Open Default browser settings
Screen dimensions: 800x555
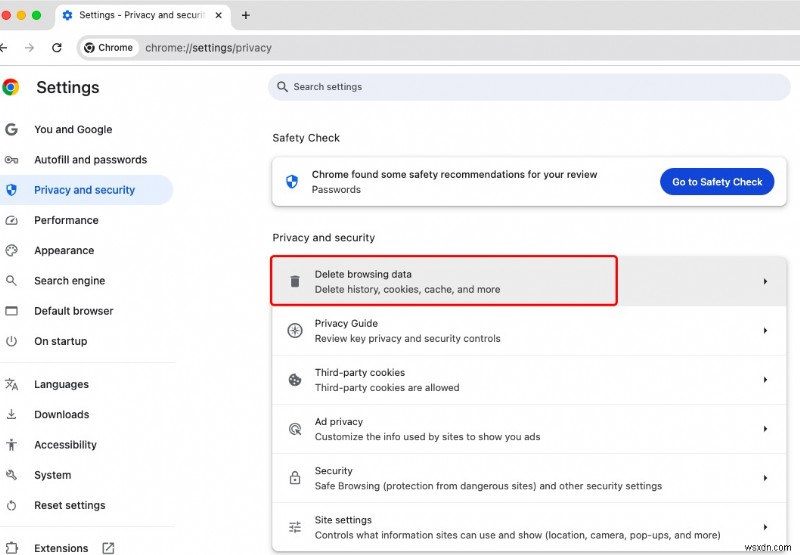click(x=86, y=311)
